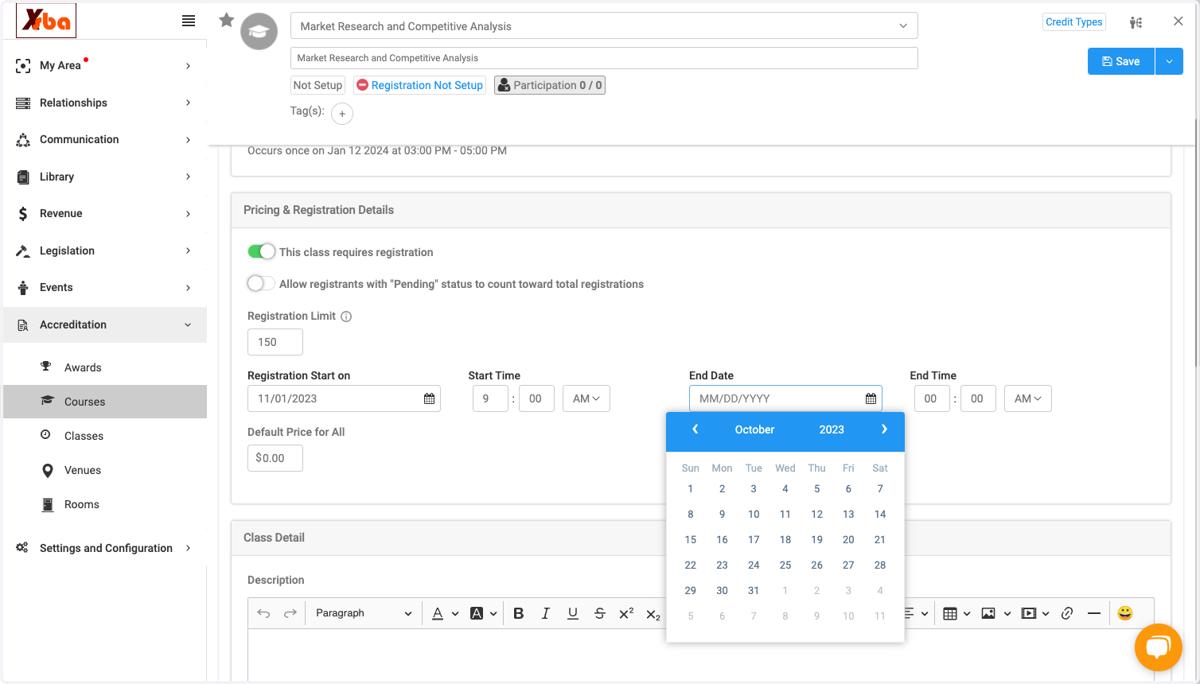The height and width of the screenshot is (684, 1200).
Task: Apply subscript formatting
Action: coord(653,614)
